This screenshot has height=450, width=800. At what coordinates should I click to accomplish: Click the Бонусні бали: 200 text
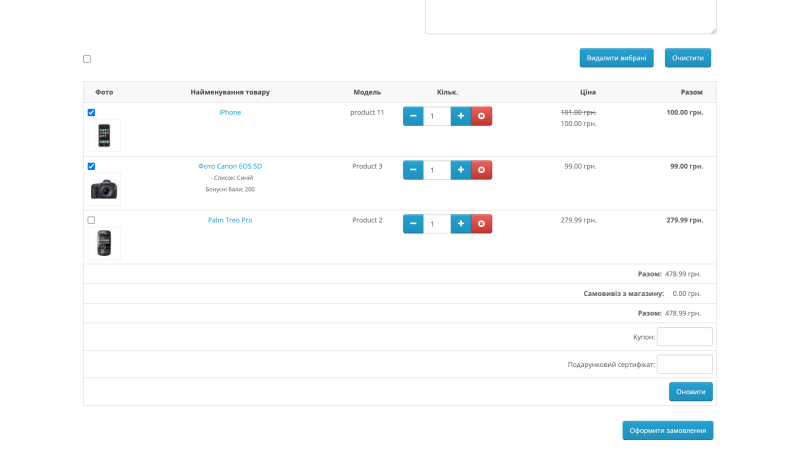pyautogui.click(x=230, y=189)
